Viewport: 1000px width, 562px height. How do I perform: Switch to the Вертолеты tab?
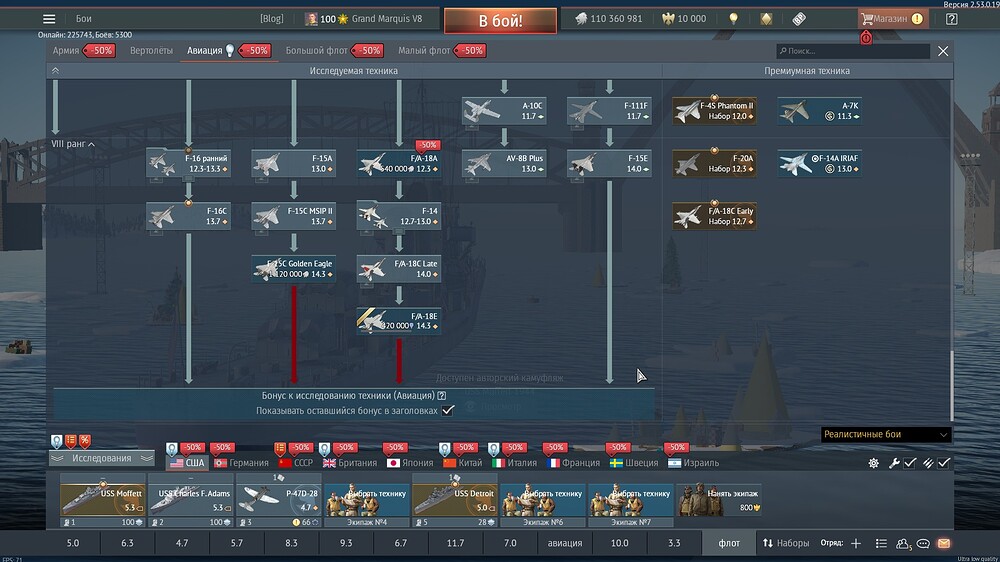click(151, 50)
